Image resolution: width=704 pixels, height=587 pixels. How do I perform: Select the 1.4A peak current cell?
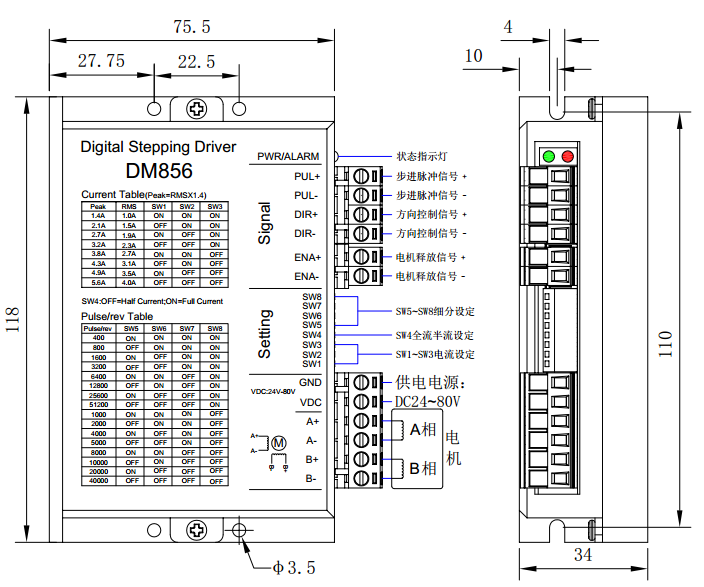pos(98,216)
